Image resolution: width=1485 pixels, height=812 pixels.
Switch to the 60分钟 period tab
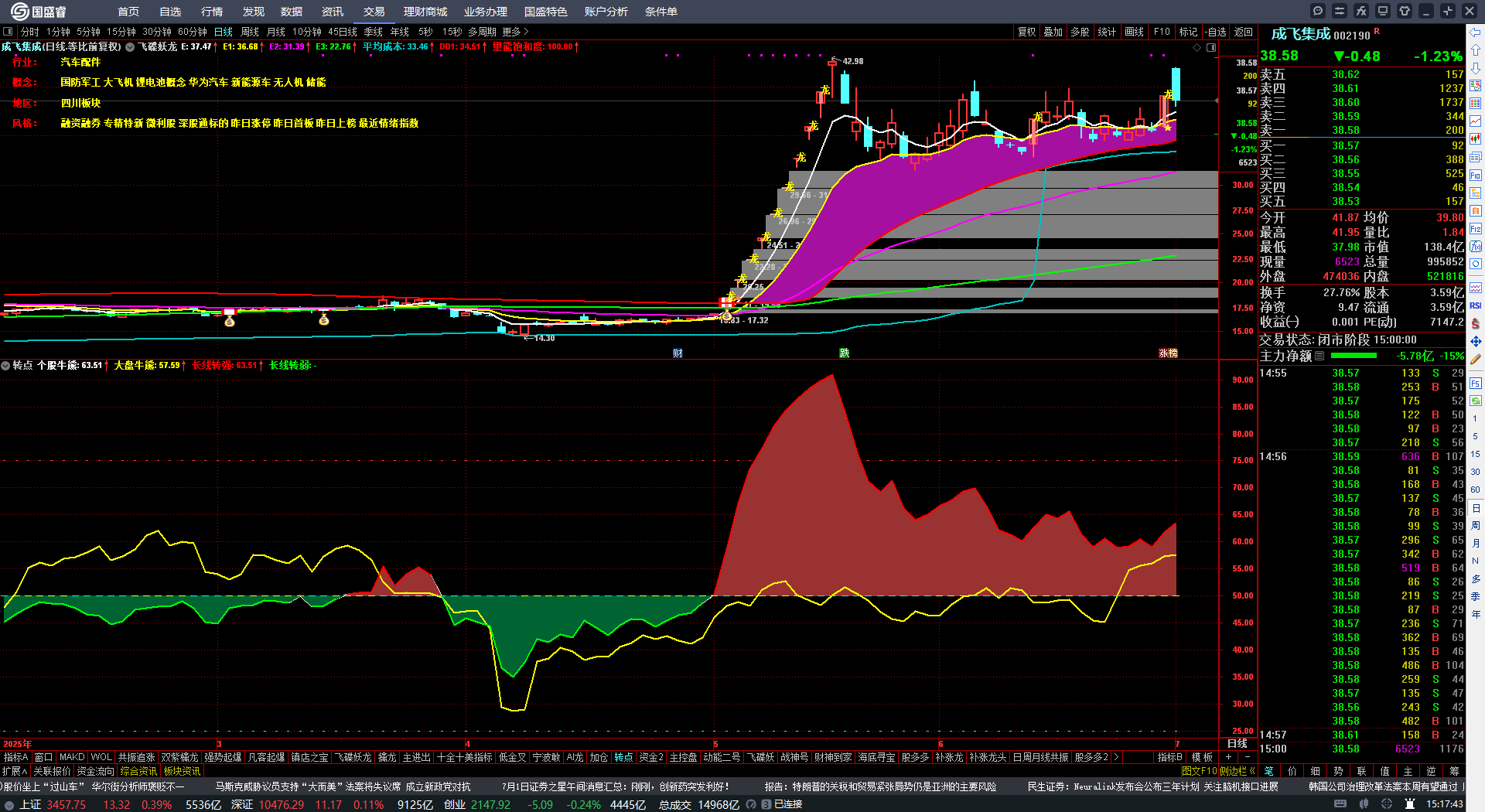193,32
